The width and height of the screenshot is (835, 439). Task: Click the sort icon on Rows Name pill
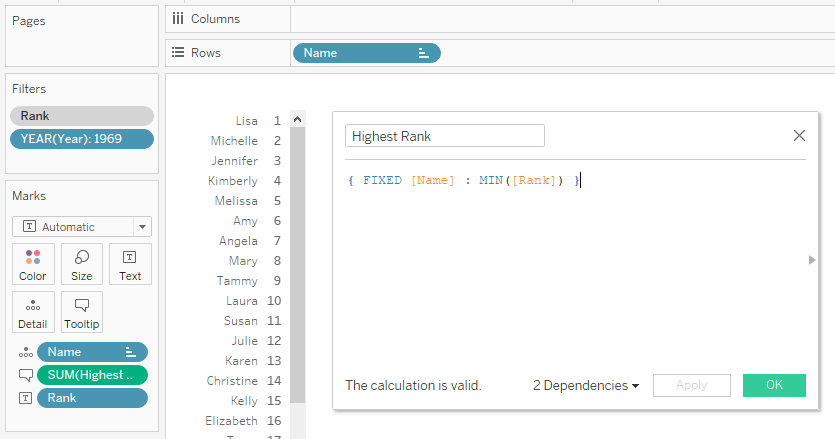click(424, 53)
